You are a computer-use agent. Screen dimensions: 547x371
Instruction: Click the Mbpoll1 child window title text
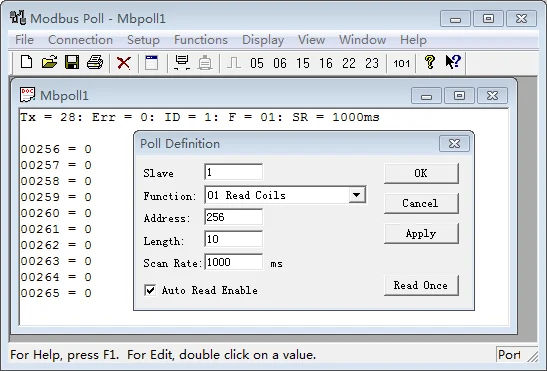coord(64,95)
